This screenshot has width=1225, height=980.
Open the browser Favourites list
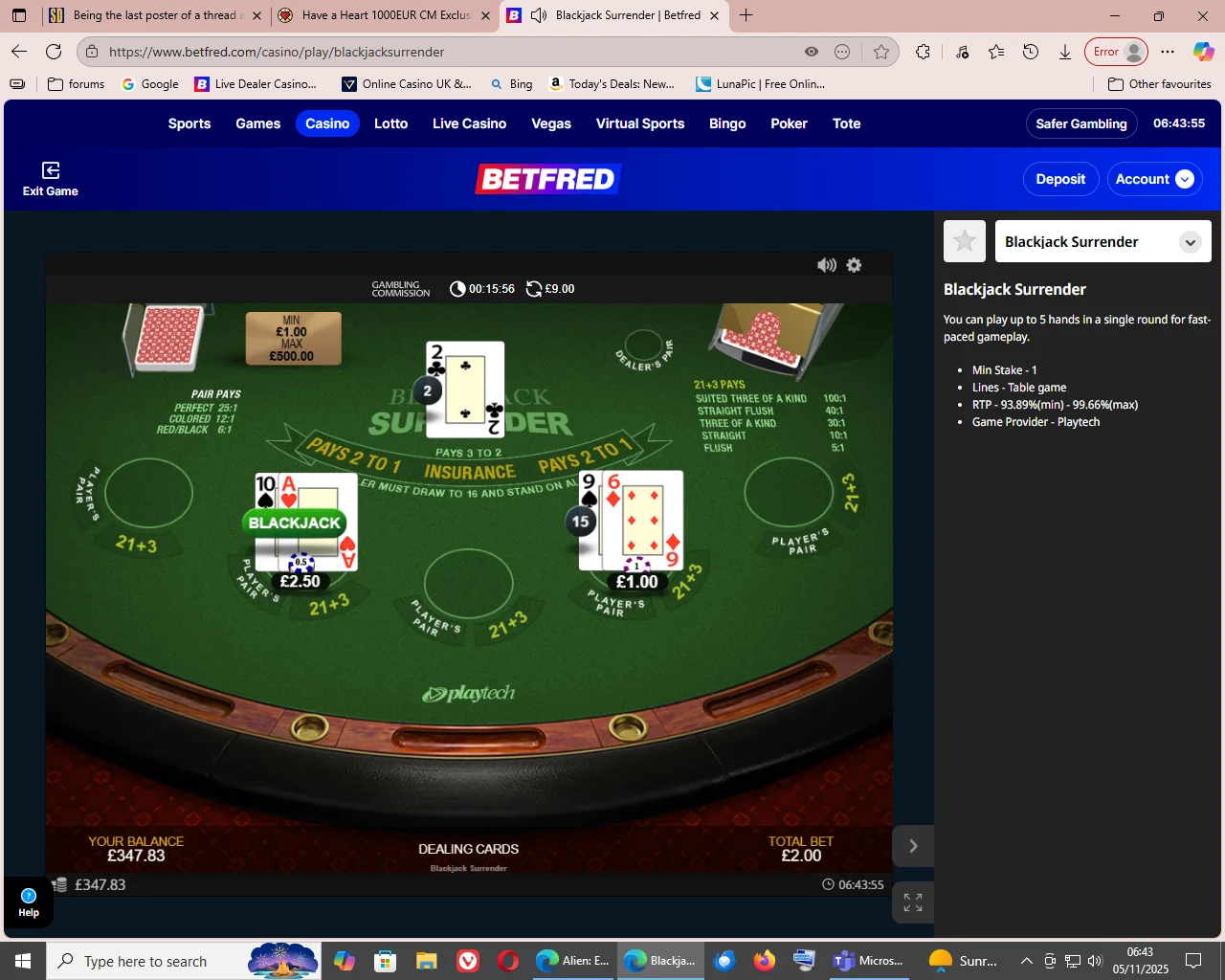[996, 52]
